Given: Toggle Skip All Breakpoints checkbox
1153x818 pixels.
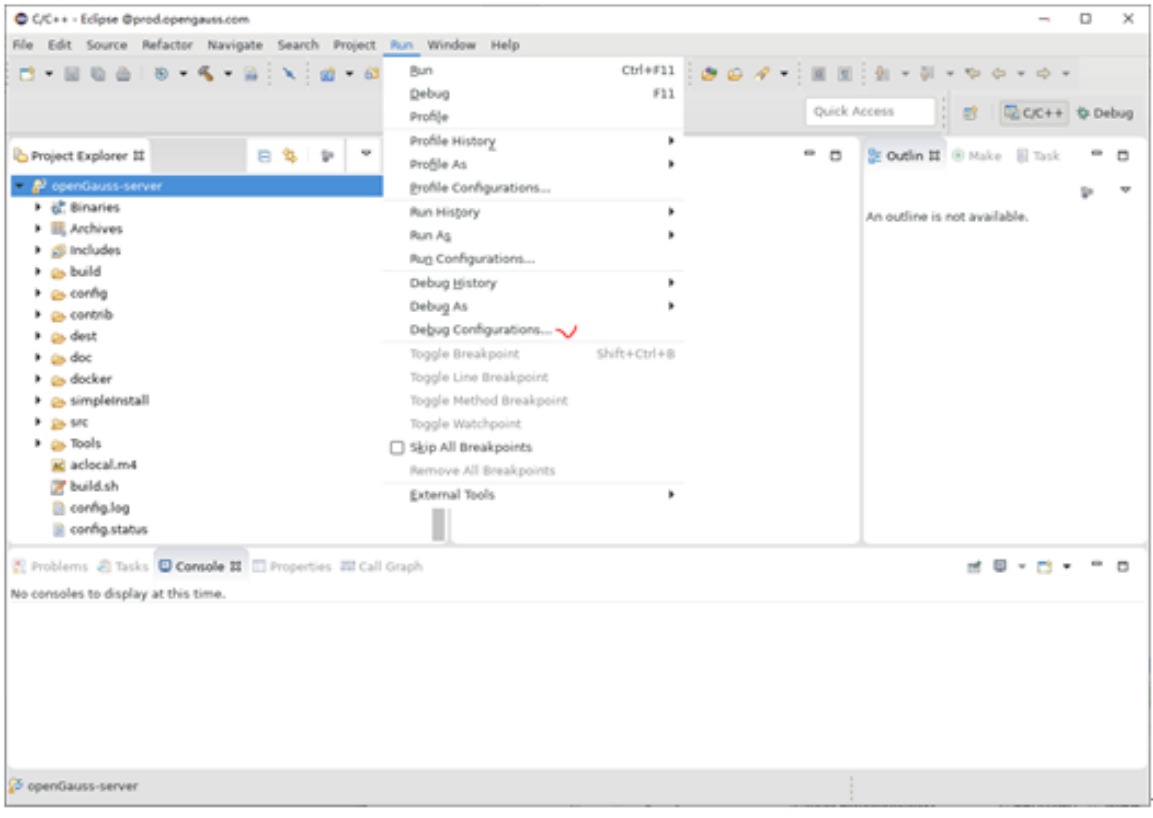Looking at the screenshot, I should point(397,447).
